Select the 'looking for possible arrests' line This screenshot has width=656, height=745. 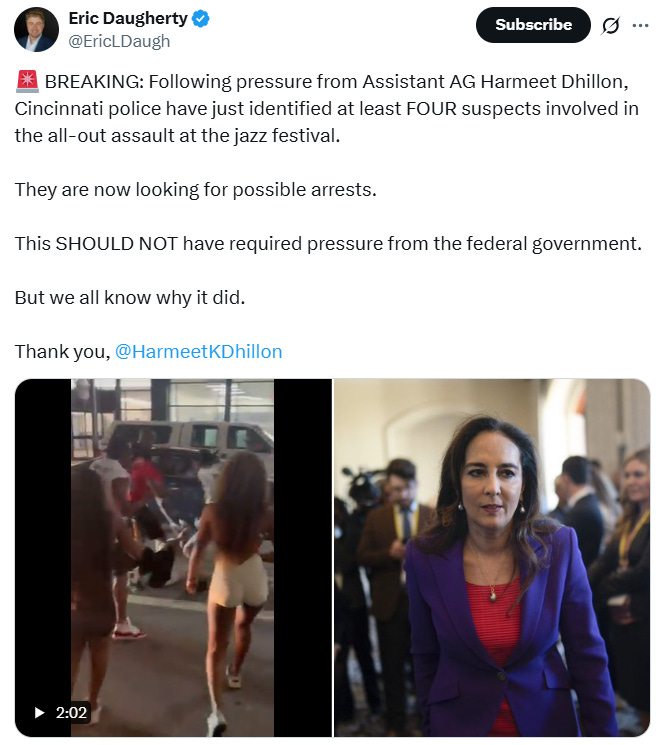click(196, 190)
